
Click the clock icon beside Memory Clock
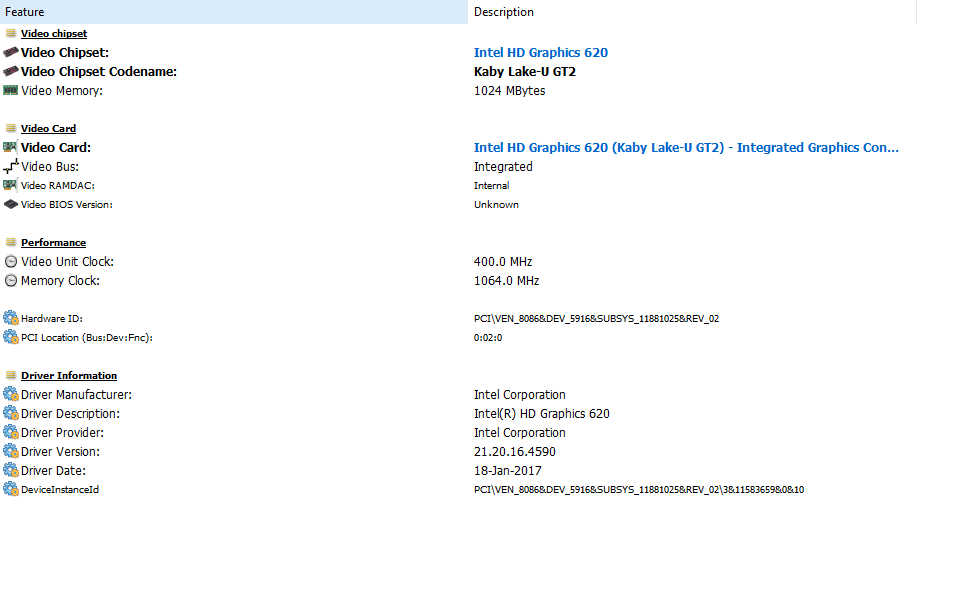pyautogui.click(x=10, y=281)
